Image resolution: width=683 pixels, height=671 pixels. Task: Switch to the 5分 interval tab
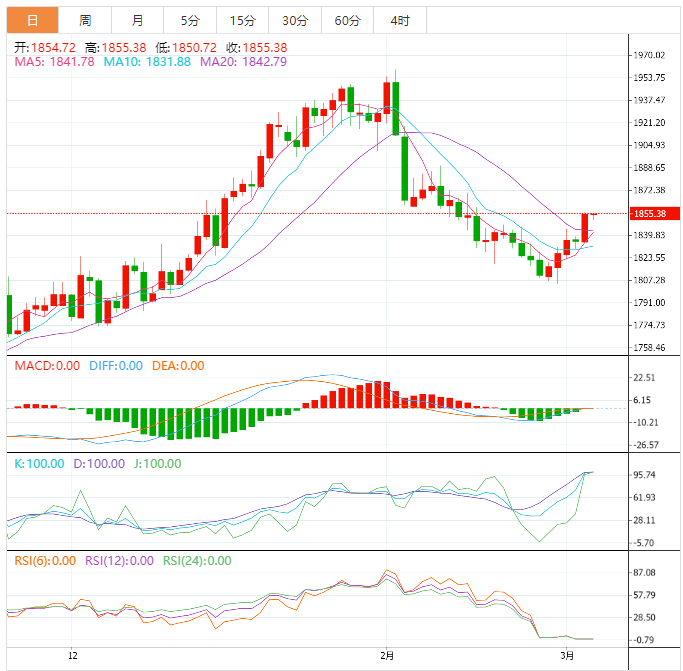coord(189,20)
